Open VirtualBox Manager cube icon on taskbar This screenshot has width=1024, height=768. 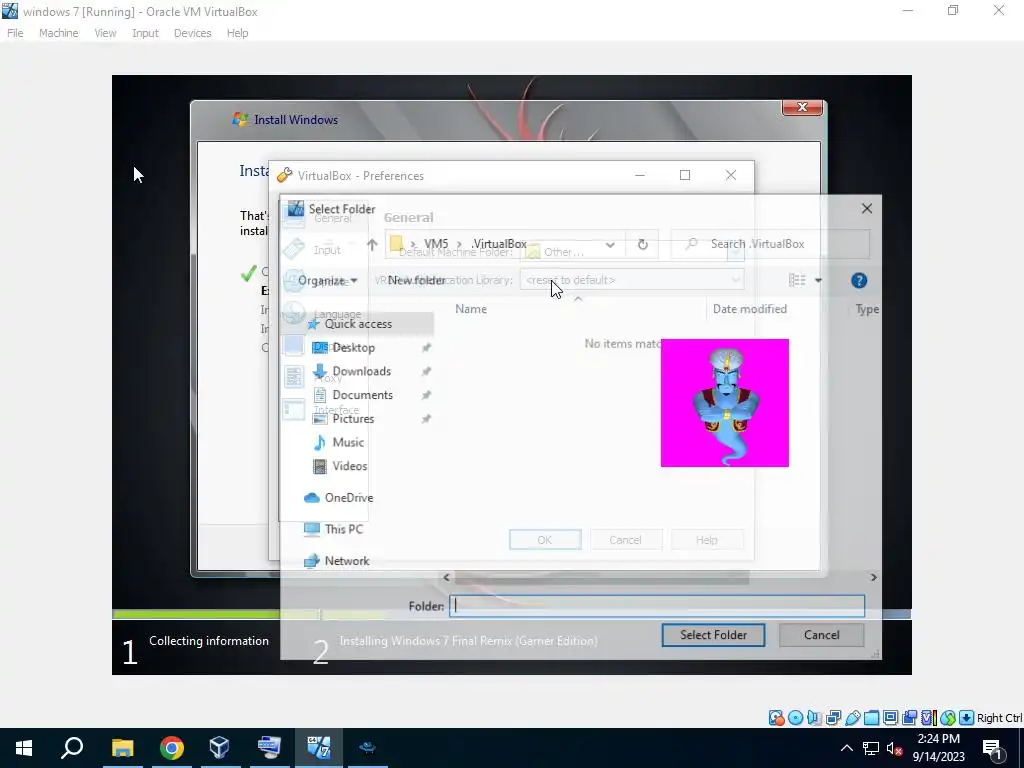[220, 748]
